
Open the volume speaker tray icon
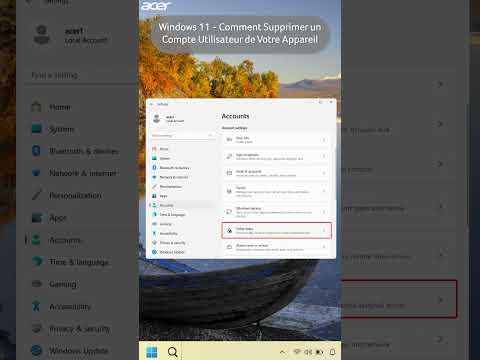point(308,352)
